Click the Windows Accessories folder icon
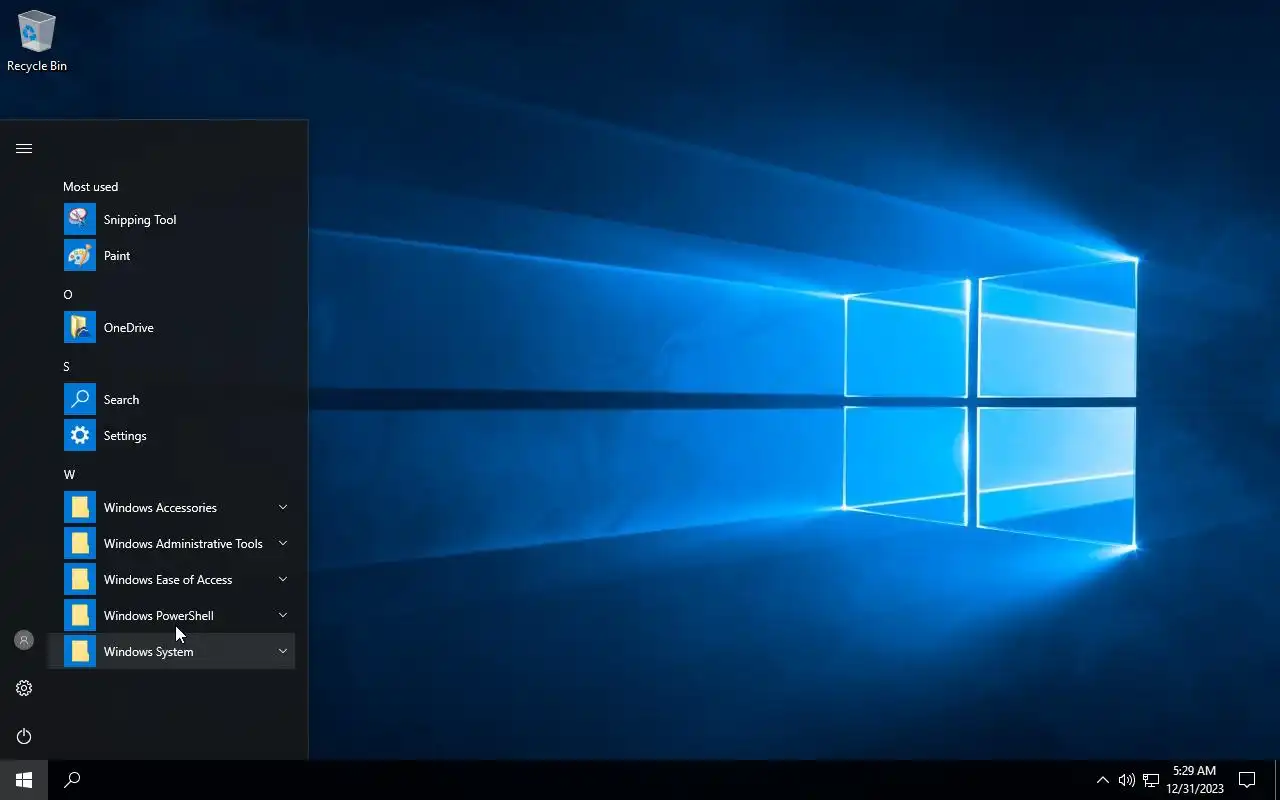1280x800 pixels. tap(80, 507)
